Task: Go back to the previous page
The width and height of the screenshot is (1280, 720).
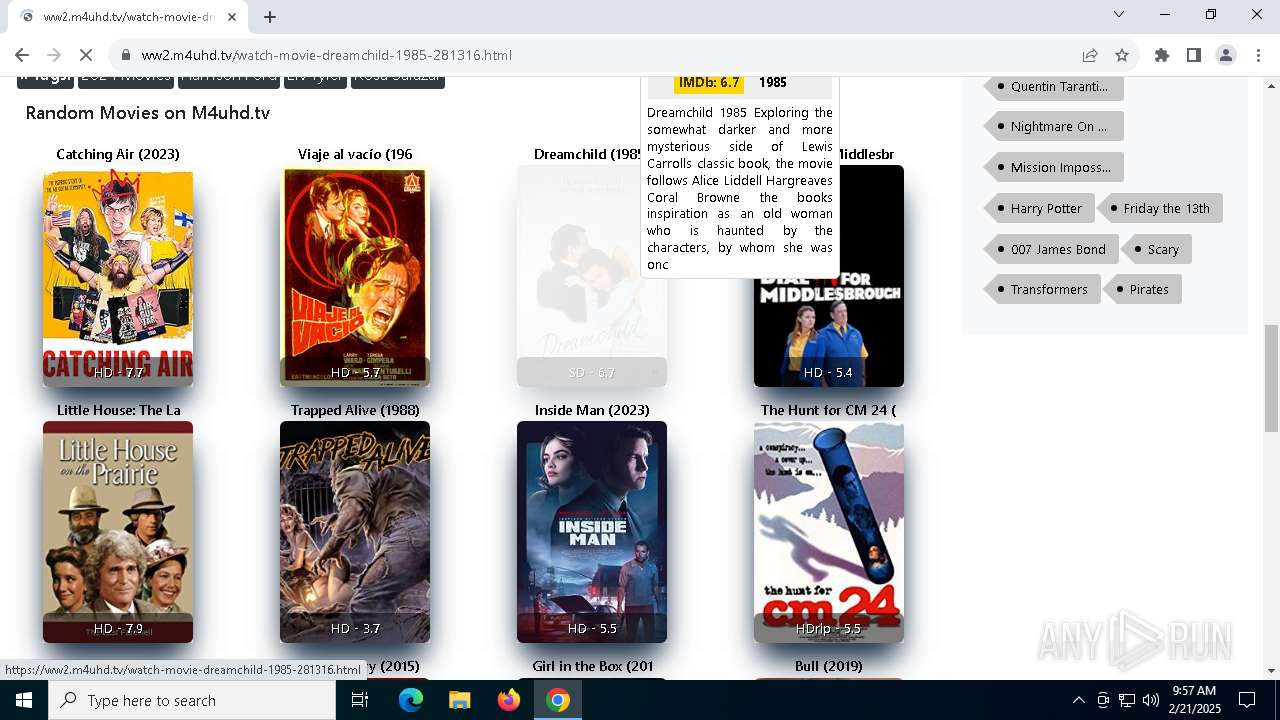Action: 22,55
